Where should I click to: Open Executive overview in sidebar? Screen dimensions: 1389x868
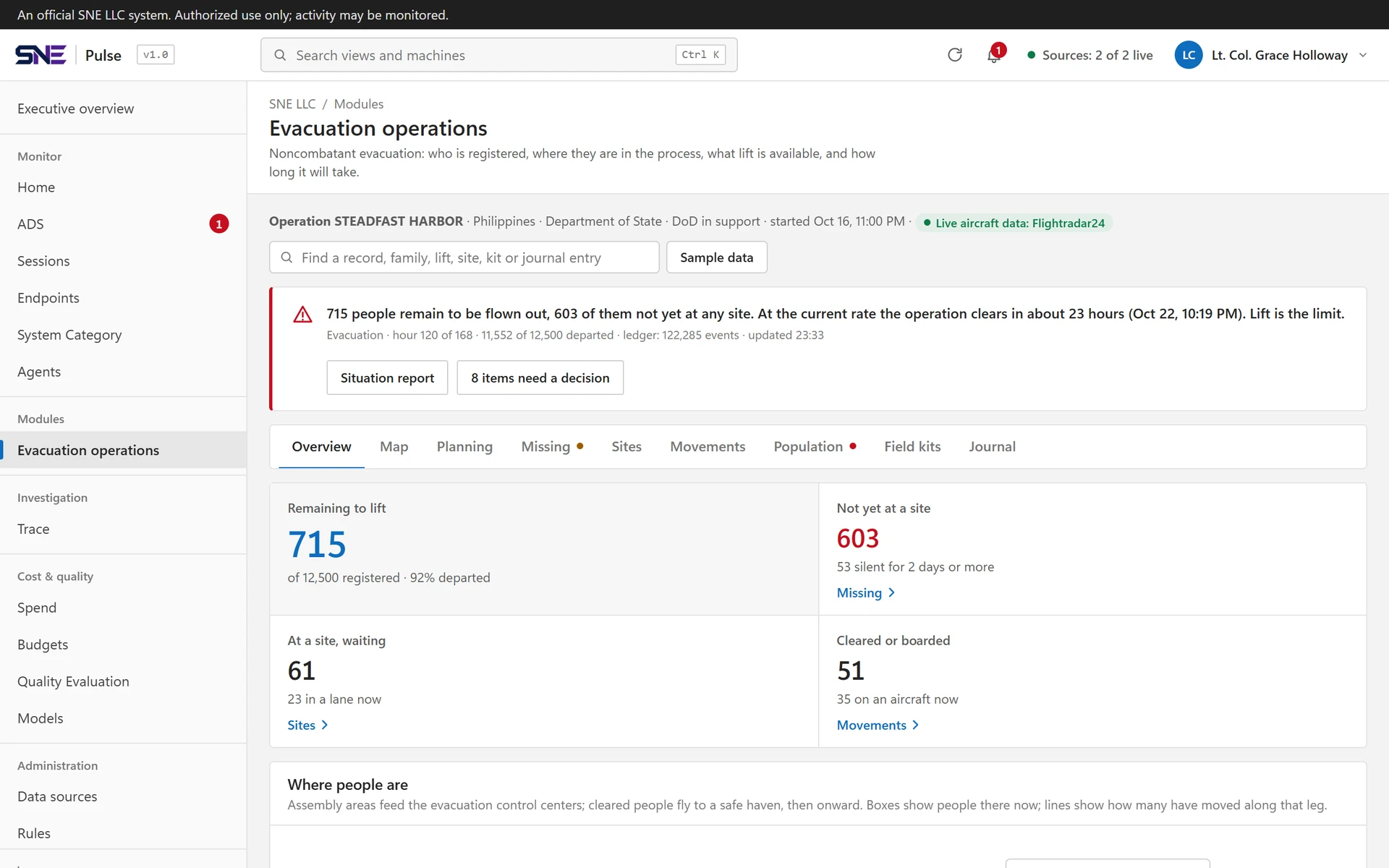123,109
